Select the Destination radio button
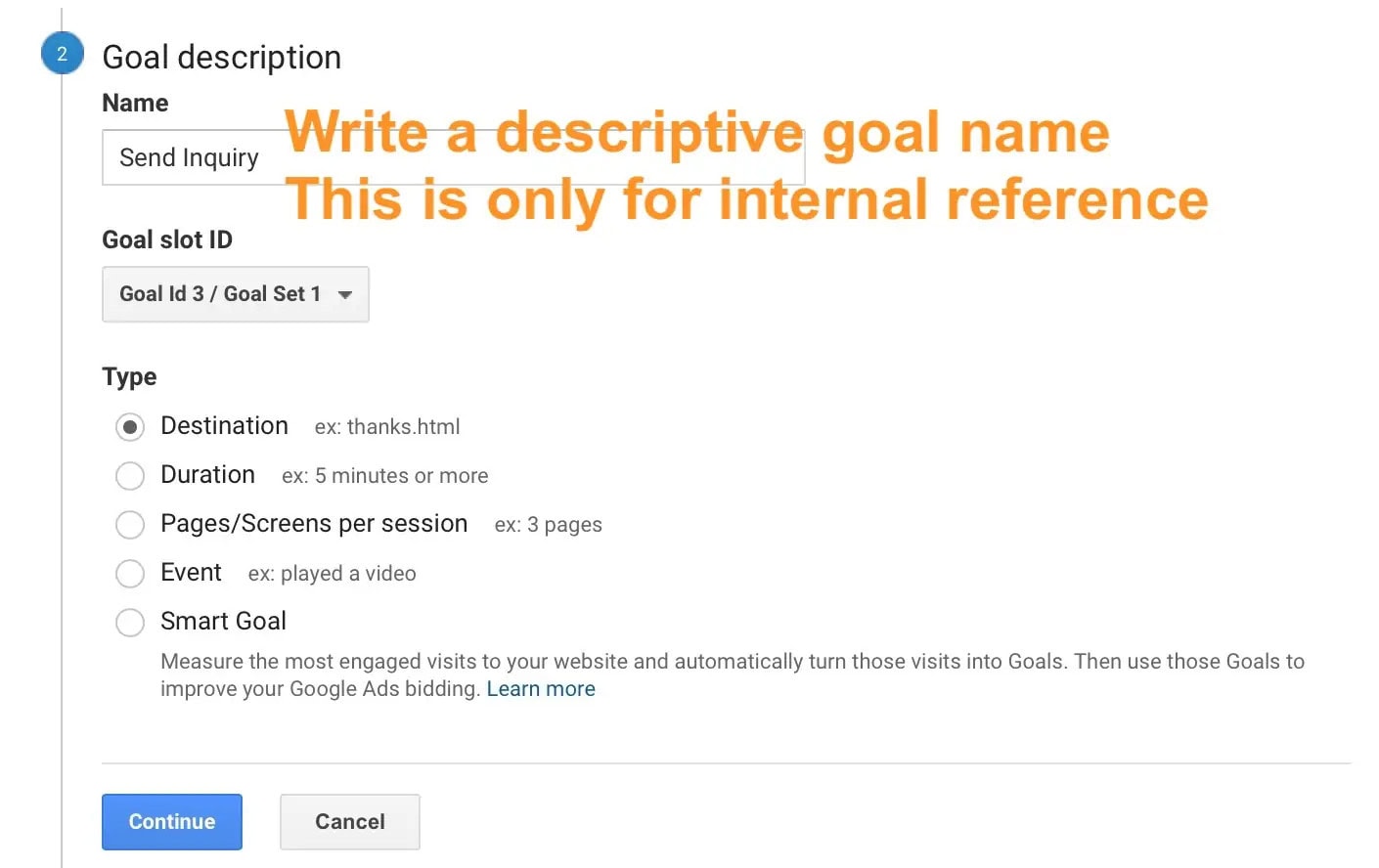This screenshot has height=868, width=1379. tap(130, 427)
